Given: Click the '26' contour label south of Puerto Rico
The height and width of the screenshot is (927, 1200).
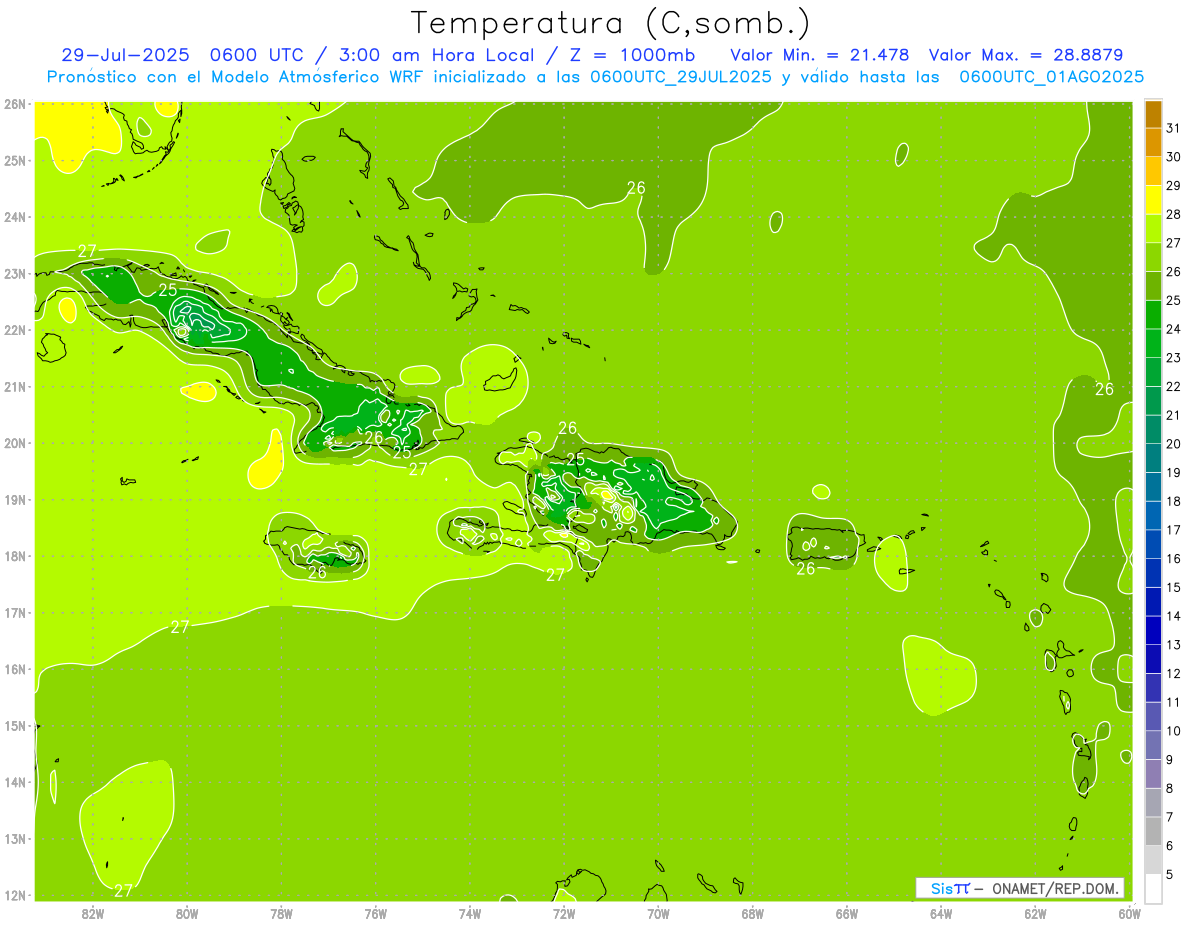Looking at the screenshot, I should point(805,569).
